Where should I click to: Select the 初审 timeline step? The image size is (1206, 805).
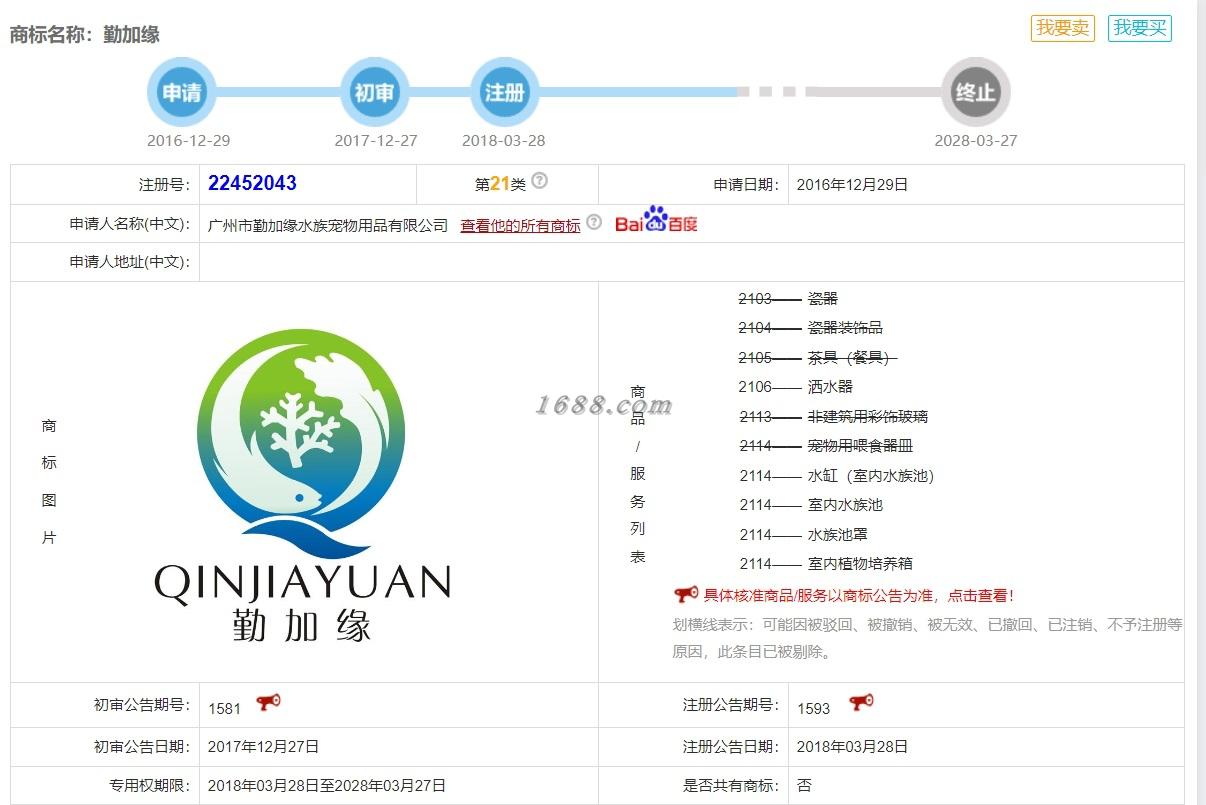375,93
